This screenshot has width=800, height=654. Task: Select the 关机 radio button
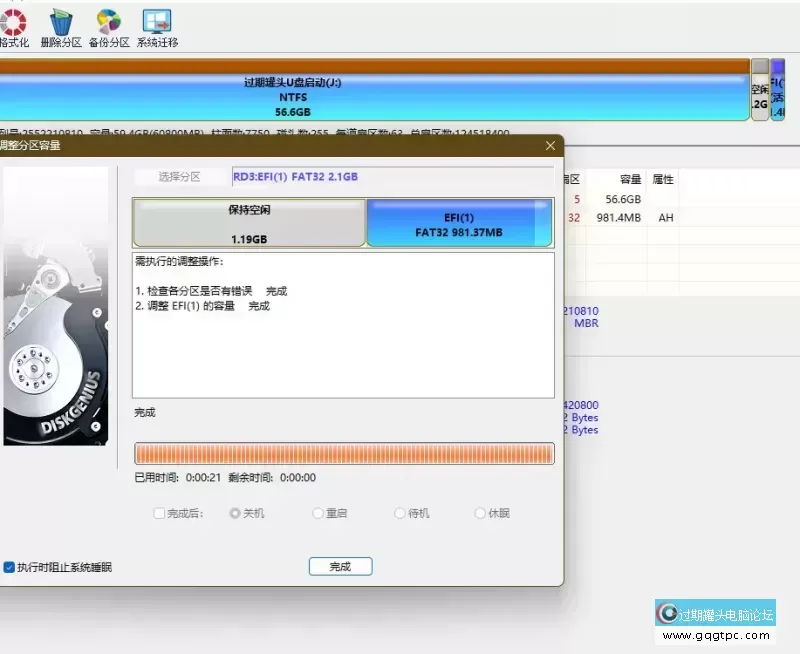point(235,513)
